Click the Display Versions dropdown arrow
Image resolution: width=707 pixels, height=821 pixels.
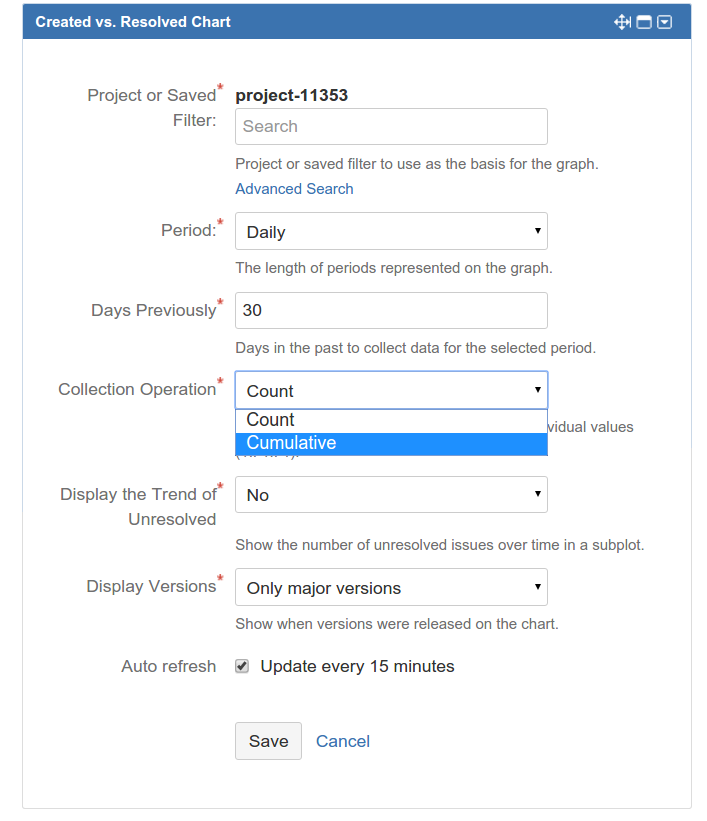[x=537, y=587]
